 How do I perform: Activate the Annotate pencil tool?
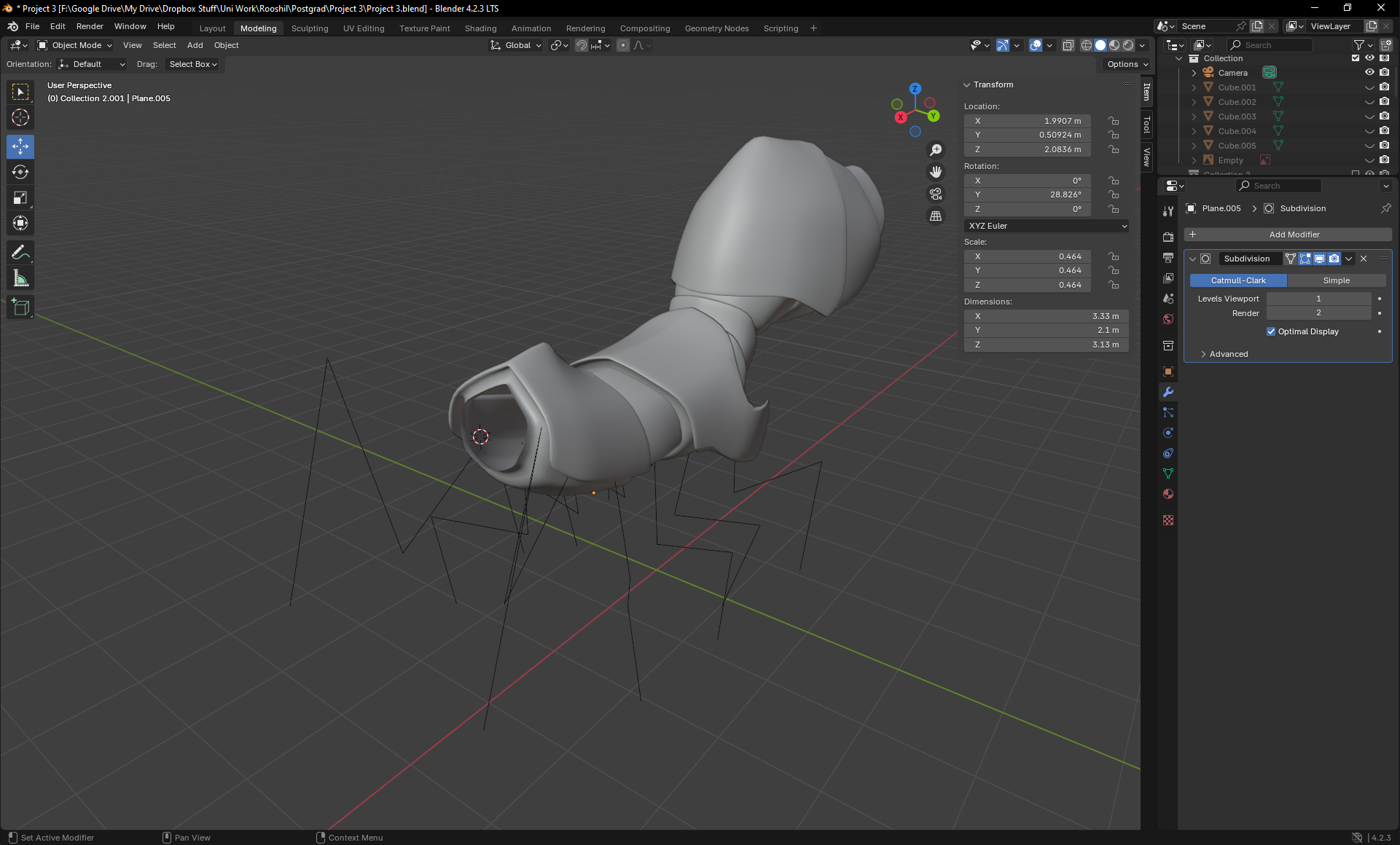pyautogui.click(x=20, y=253)
